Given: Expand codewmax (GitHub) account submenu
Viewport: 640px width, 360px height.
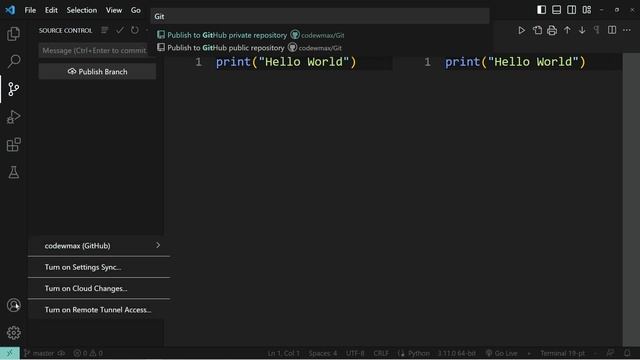Looking at the screenshot, I should coord(99,246).
